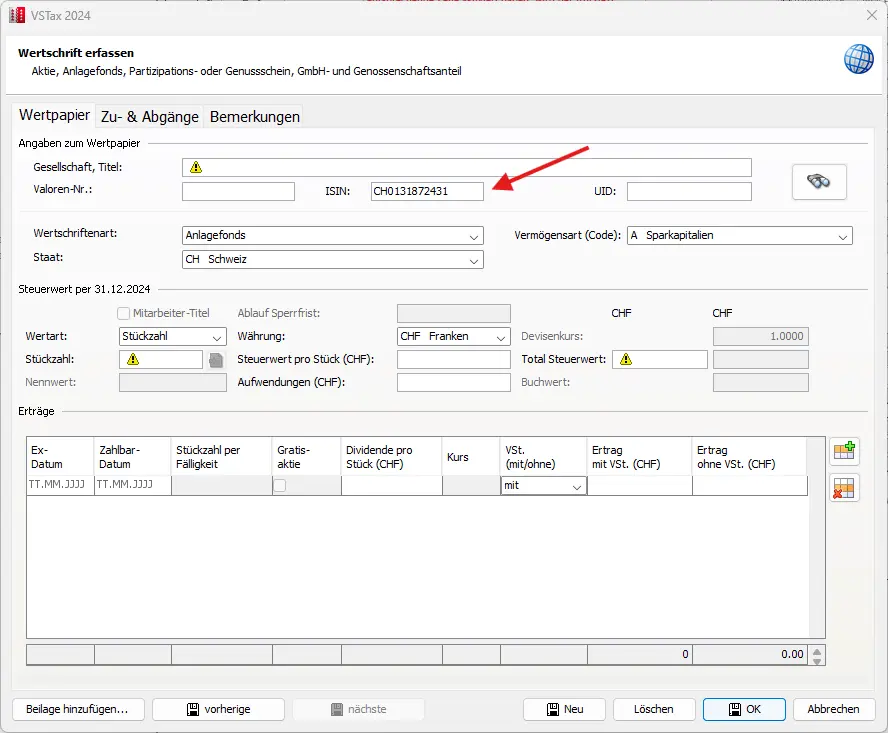Toggle the Gratisaktie checkbox in table row
Viewport: 888px width, 733px height.
click(x=280, y=486)
